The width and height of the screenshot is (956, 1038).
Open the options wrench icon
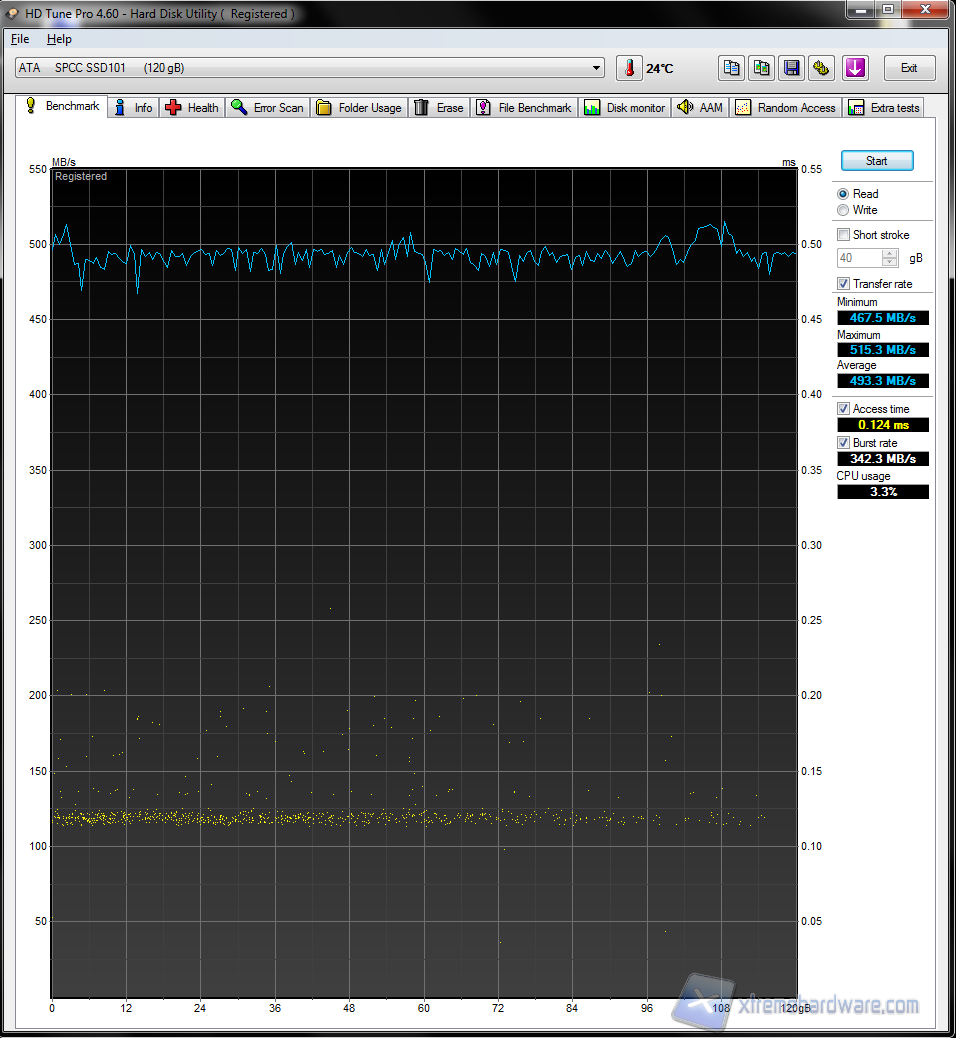822,68
